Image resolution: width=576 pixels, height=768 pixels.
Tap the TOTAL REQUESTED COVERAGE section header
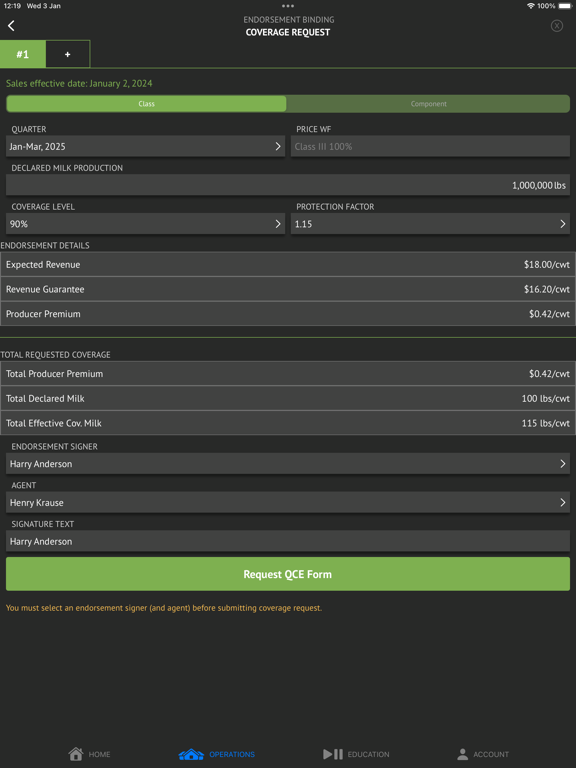[55, 355]
